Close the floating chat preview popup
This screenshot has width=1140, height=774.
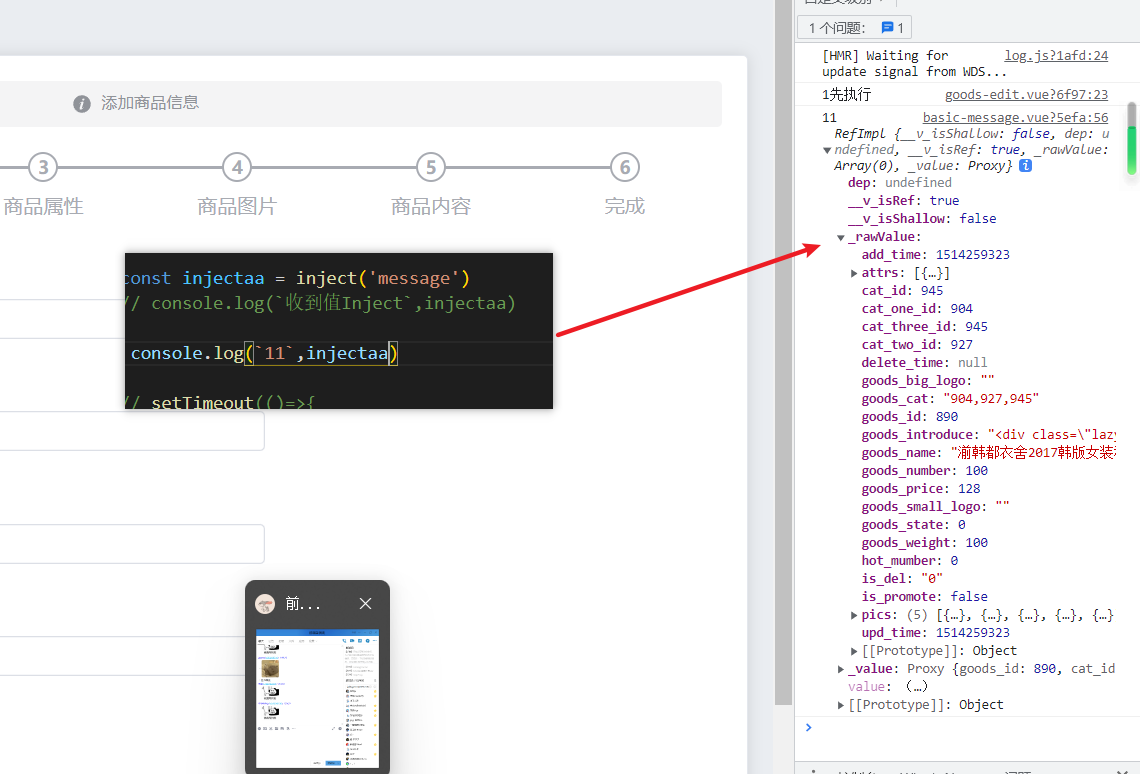[x=365, y=604]
